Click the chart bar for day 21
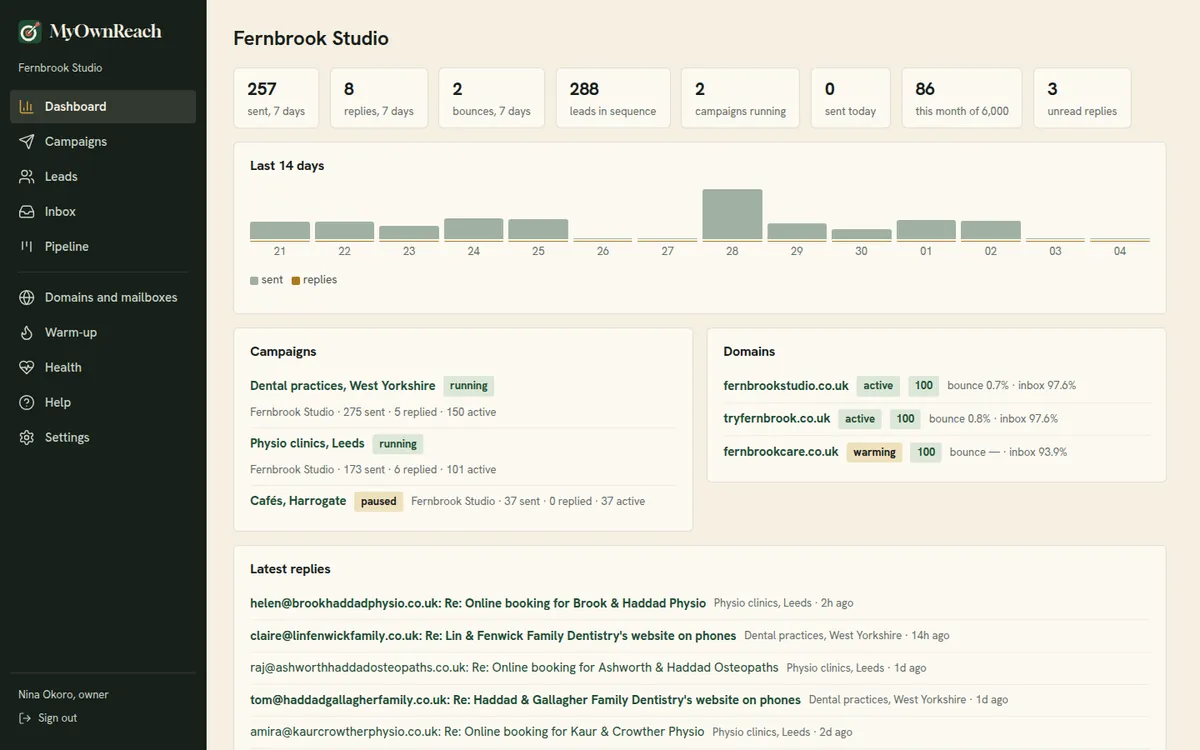 coord(280,232)
